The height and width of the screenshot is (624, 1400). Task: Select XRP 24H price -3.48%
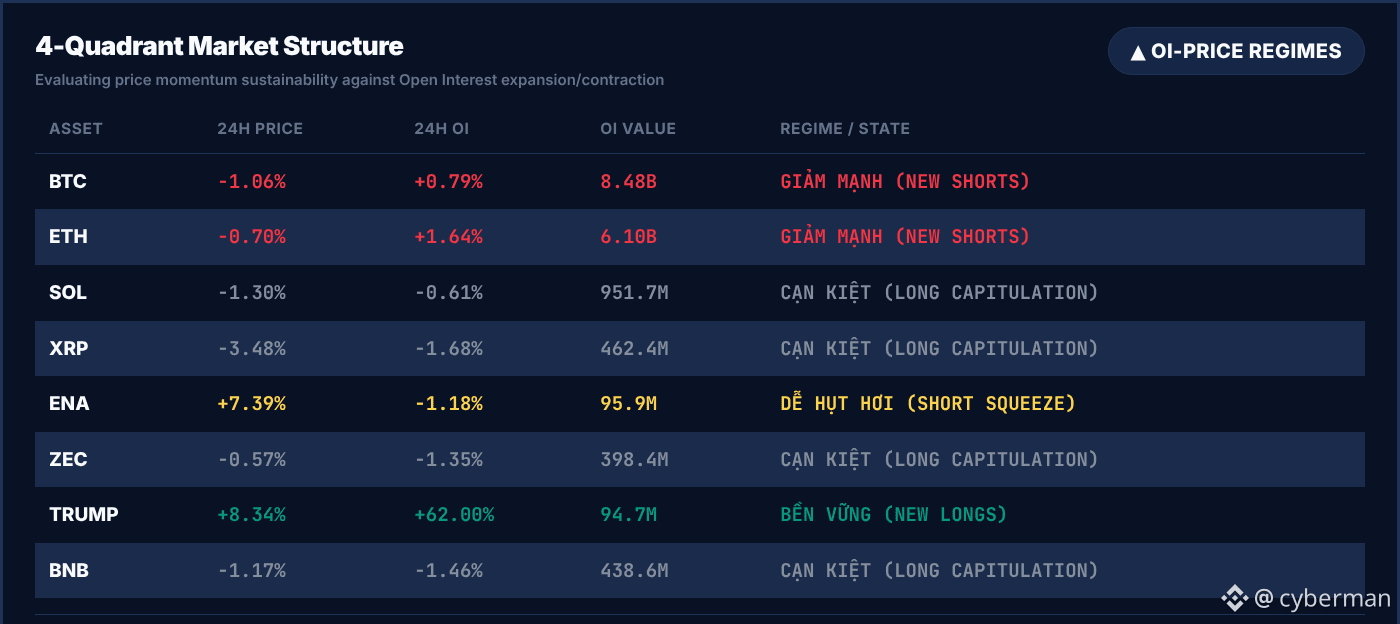[251, 348]
